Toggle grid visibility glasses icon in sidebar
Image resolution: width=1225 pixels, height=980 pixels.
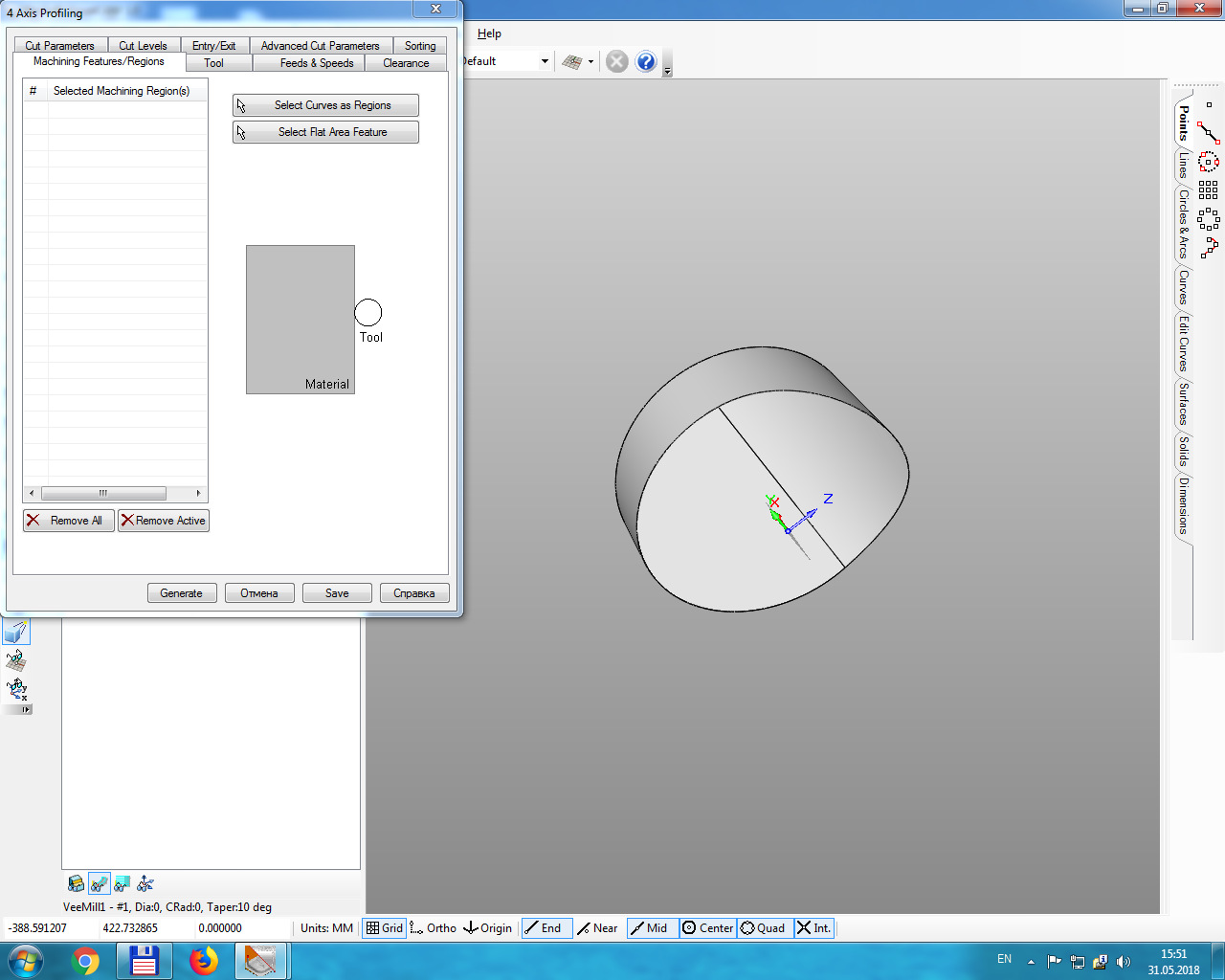tap(16, 660)
